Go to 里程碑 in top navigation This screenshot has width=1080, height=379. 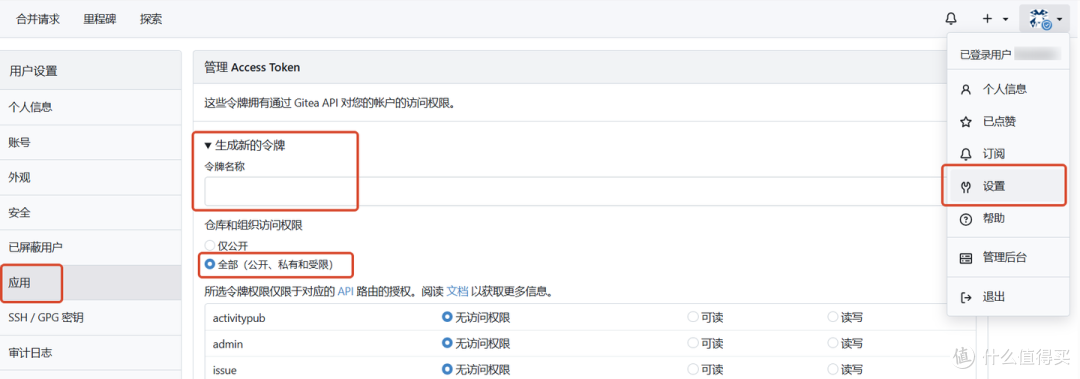click(x=100, y=19)
